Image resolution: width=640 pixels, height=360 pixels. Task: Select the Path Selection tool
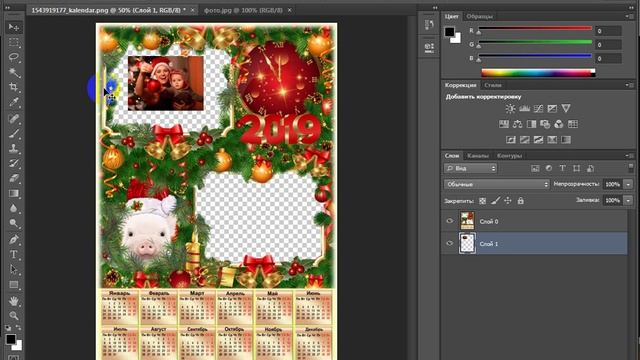pos(14,269)
